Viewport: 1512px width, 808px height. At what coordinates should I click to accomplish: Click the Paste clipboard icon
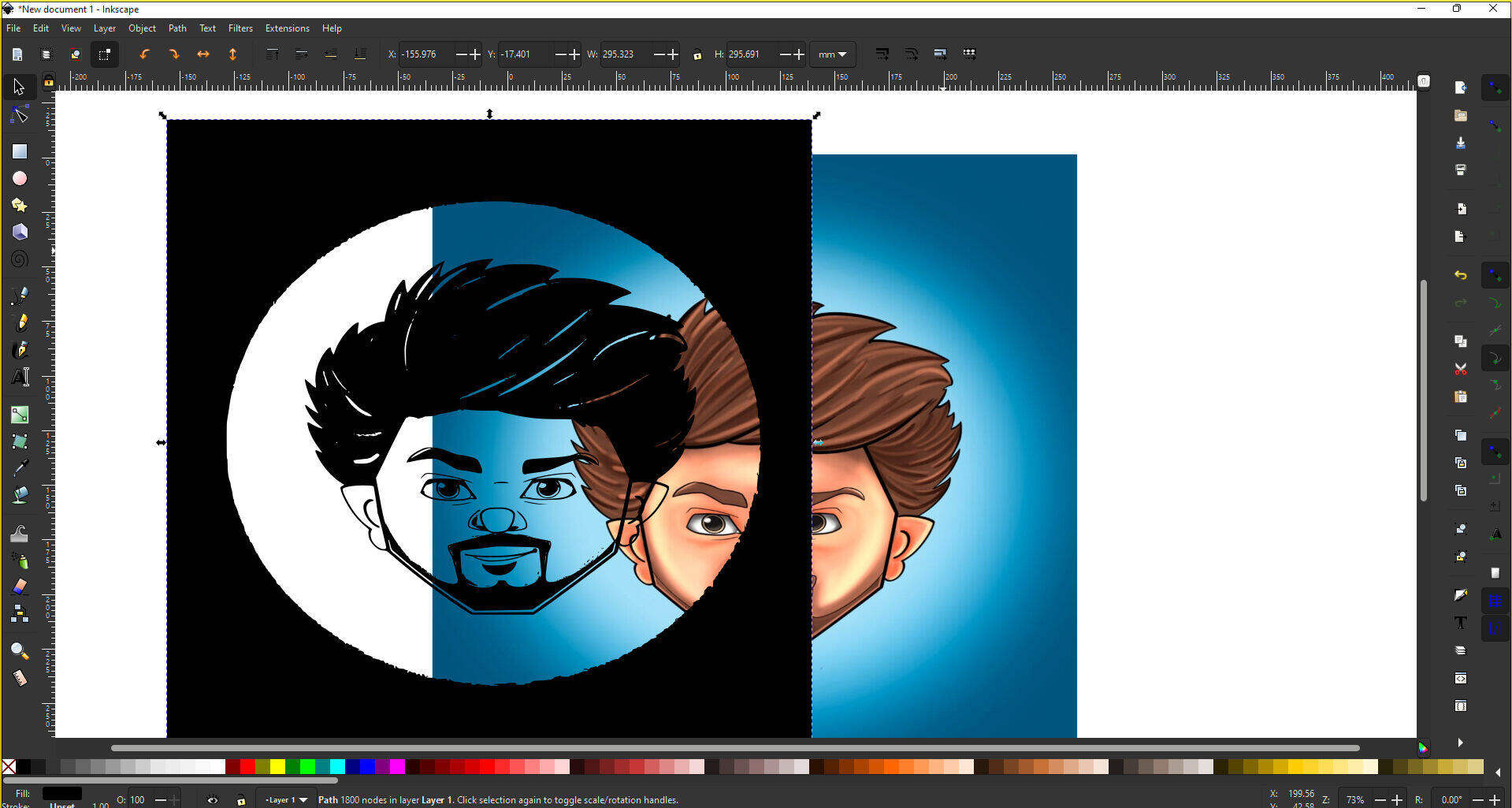tap(1460, 397)
